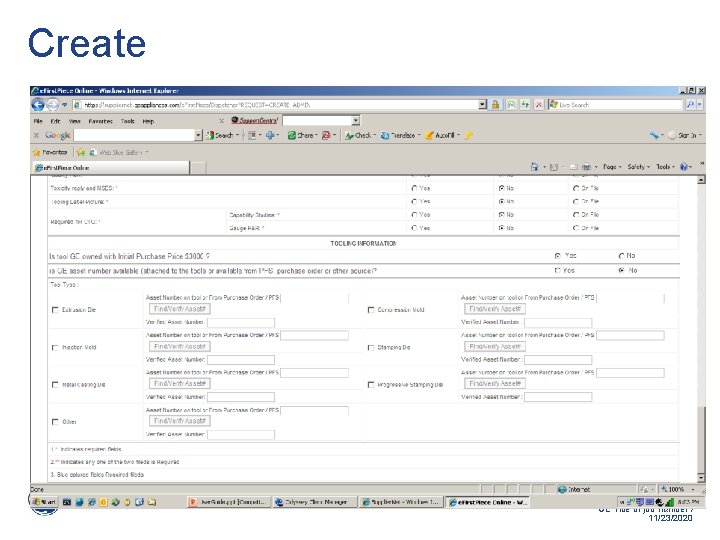Click Find/Verify Asset# for Injection Mold
Screen dimensions: 720x540
(180, 346)
